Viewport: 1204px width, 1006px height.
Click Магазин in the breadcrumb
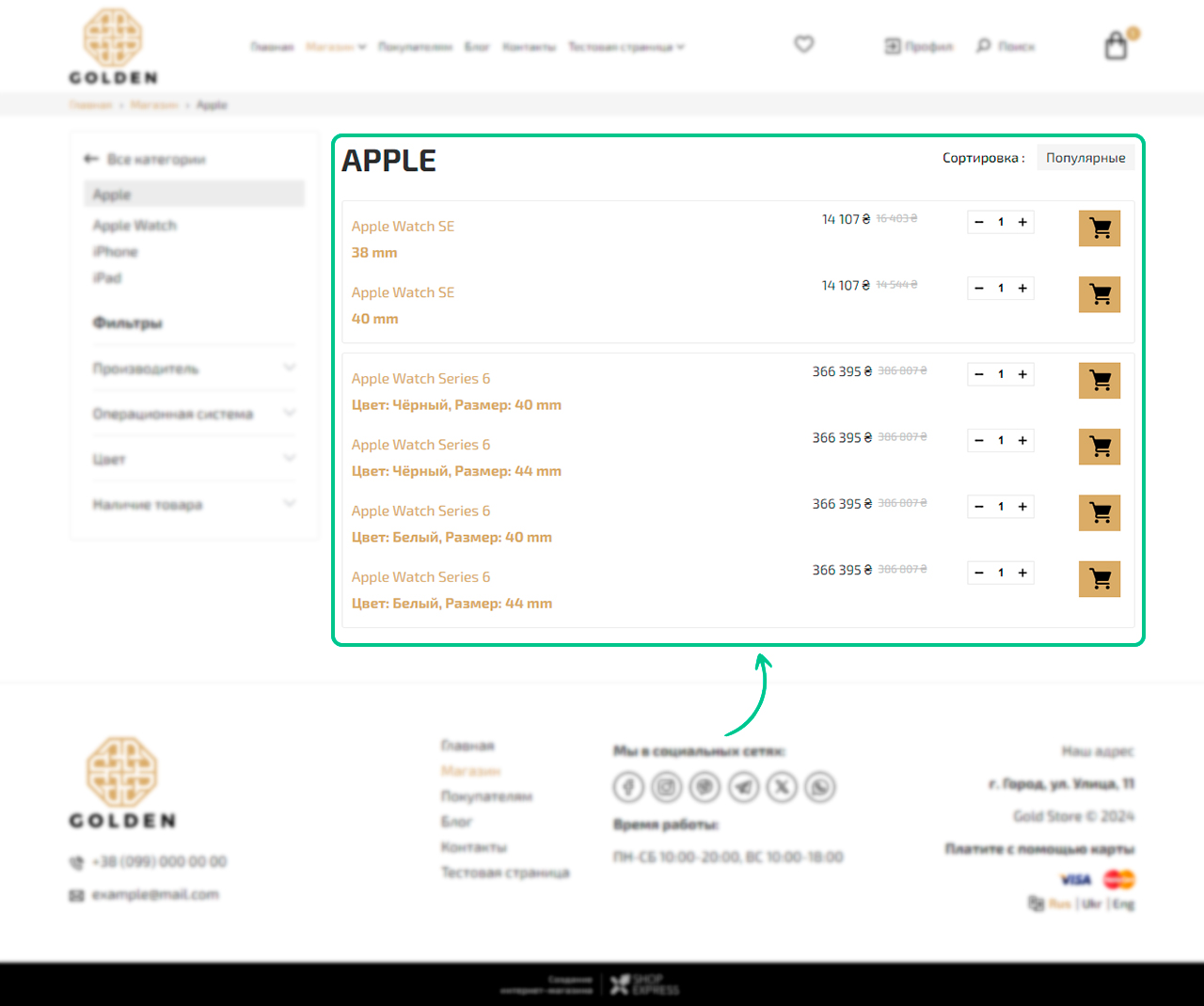pyautogui.click(x=154, y=104)
